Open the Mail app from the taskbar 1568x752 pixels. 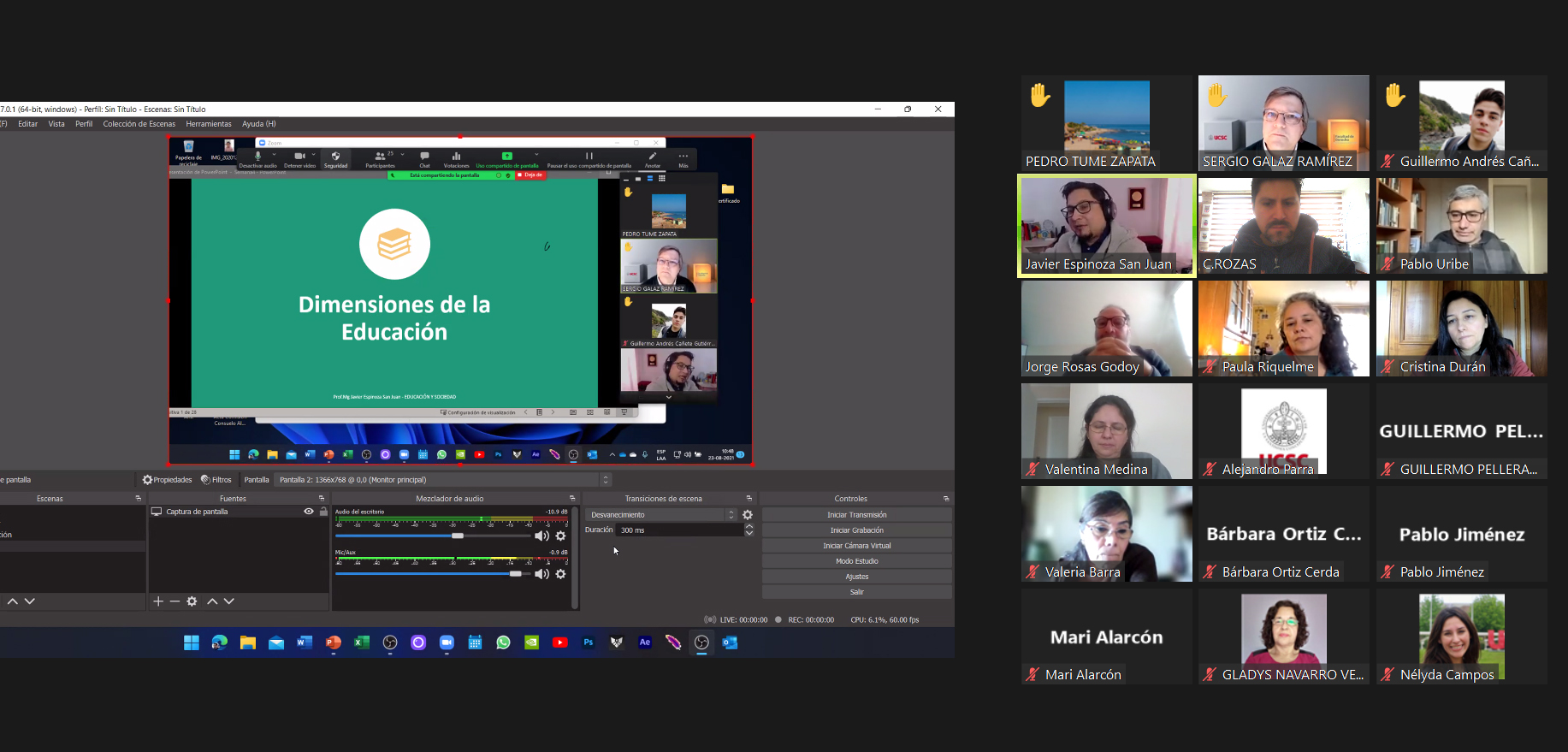click(x=276, y=642)
